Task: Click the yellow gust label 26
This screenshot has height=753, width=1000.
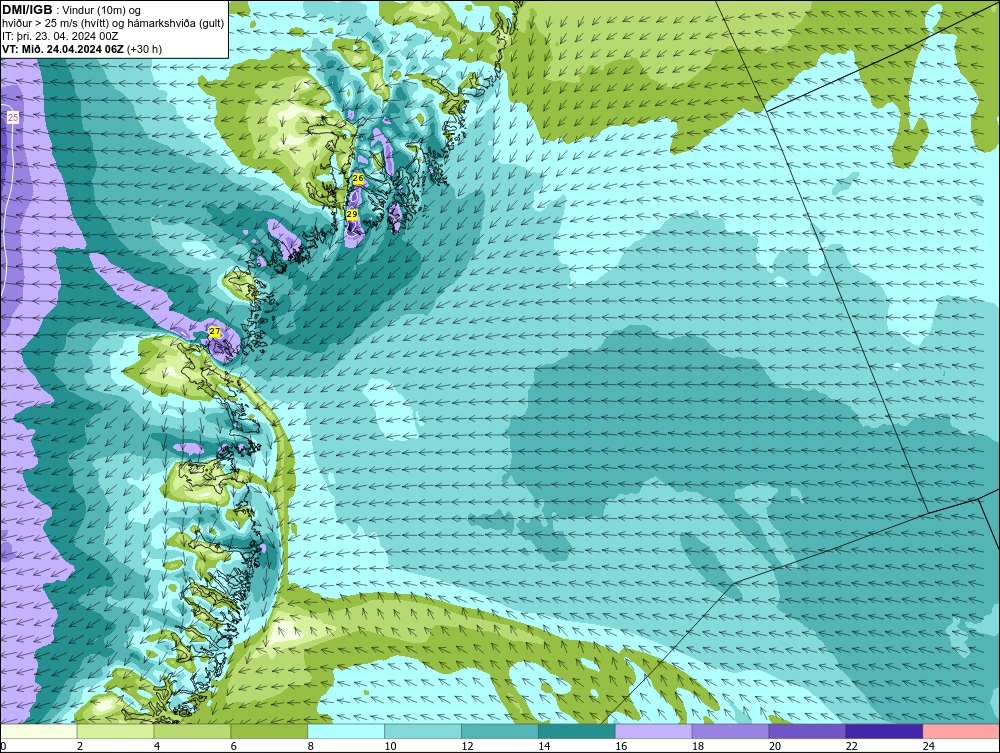Action: coord(358,179)
